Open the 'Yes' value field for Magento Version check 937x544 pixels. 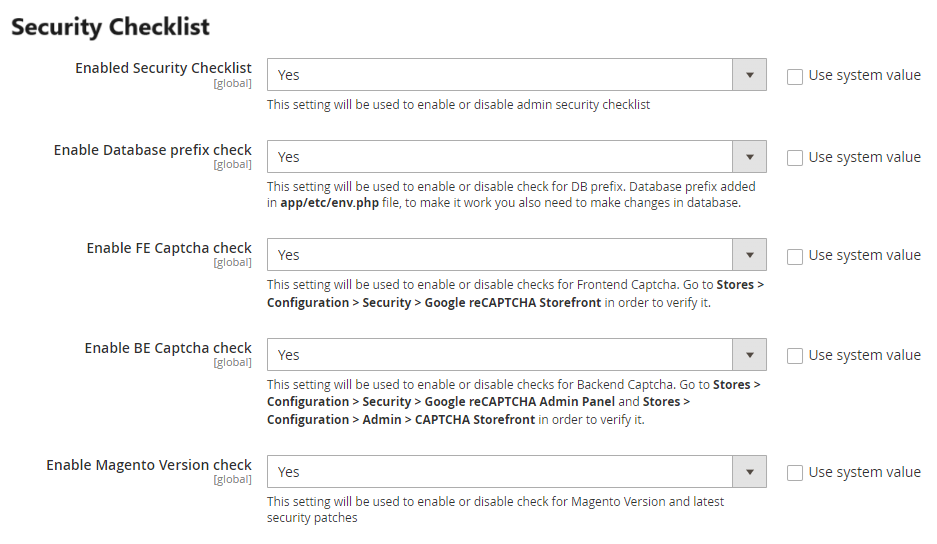500,472
